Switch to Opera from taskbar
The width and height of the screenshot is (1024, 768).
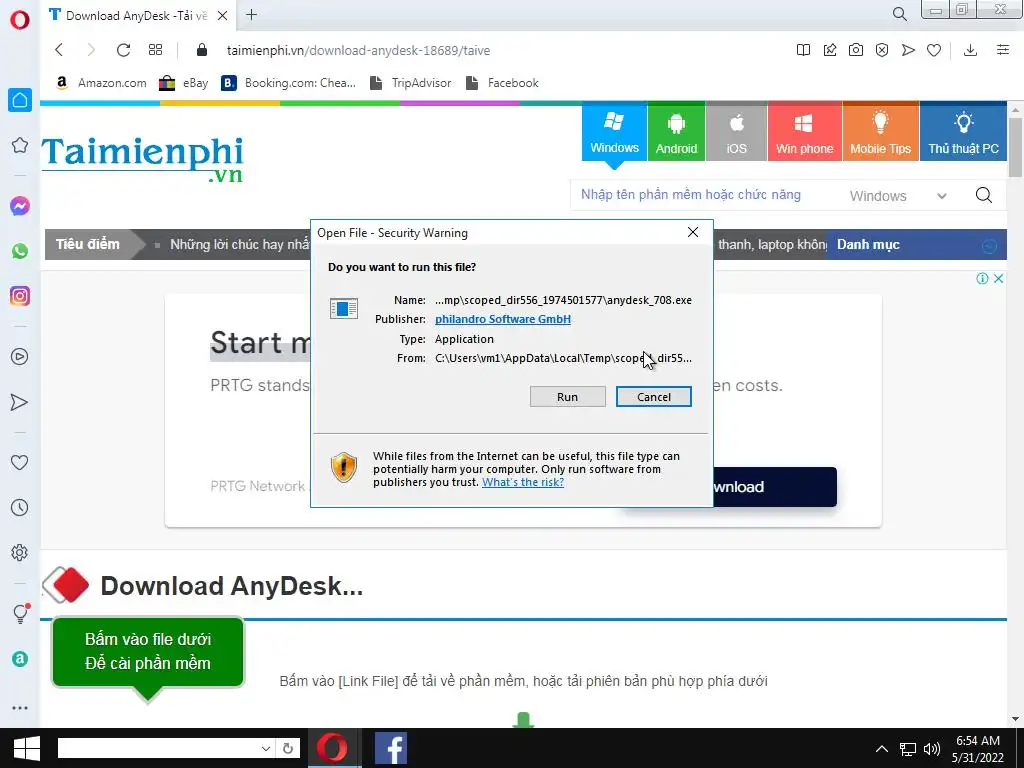click(x=332, y=748)
